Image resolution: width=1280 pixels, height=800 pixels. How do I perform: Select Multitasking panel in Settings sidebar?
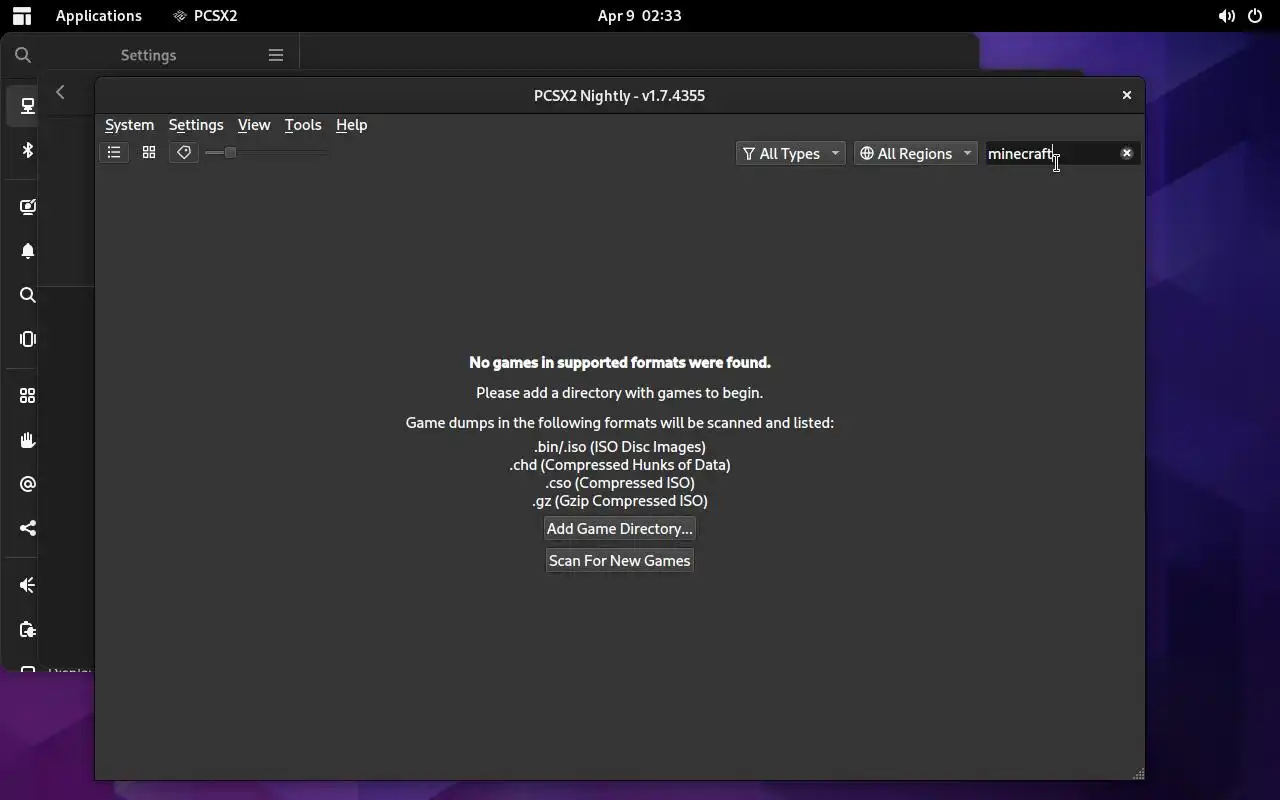pyautogui.click(x=28, y=339)
